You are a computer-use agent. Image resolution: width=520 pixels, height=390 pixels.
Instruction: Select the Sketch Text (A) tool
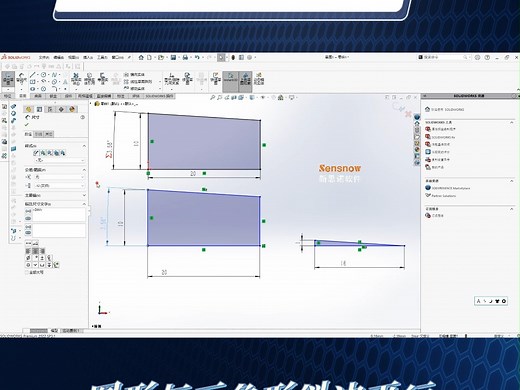coord(65,82)
